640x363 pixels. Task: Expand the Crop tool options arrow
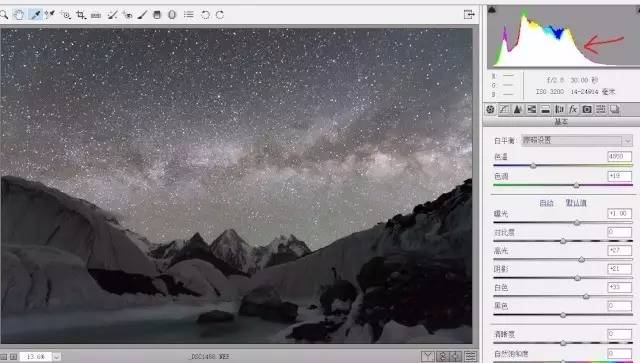tap(85, 18)
